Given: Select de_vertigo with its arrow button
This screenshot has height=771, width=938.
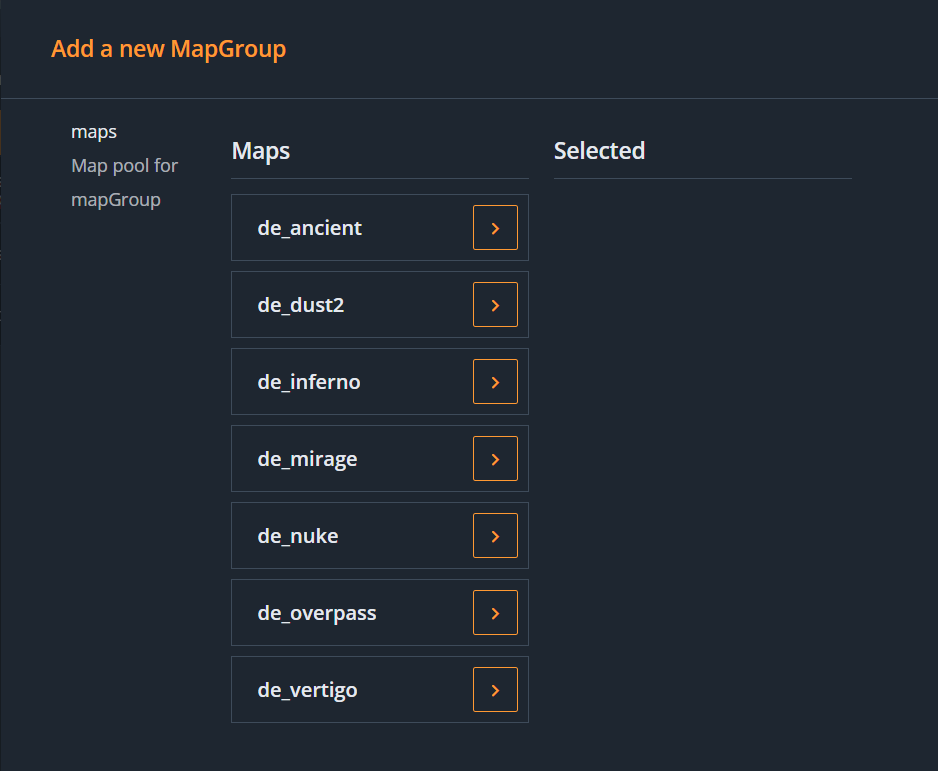Looking at the screenshot, I should pos(495,690).
